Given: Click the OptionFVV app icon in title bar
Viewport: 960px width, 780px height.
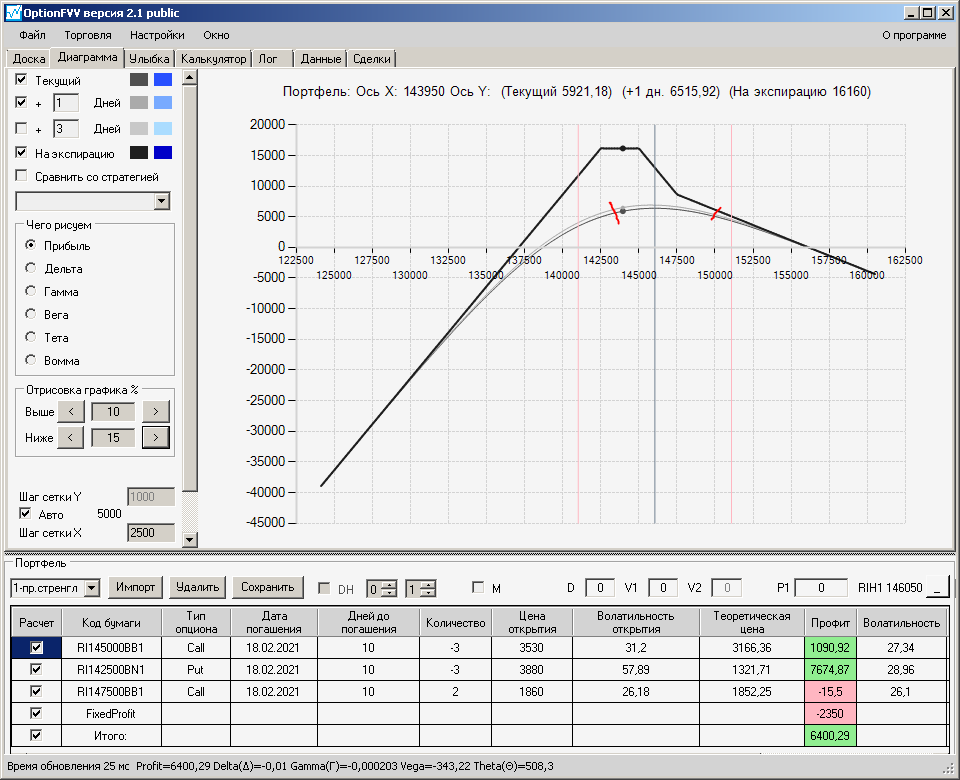Looking at the screenshot, I should (x=13, y=12).
